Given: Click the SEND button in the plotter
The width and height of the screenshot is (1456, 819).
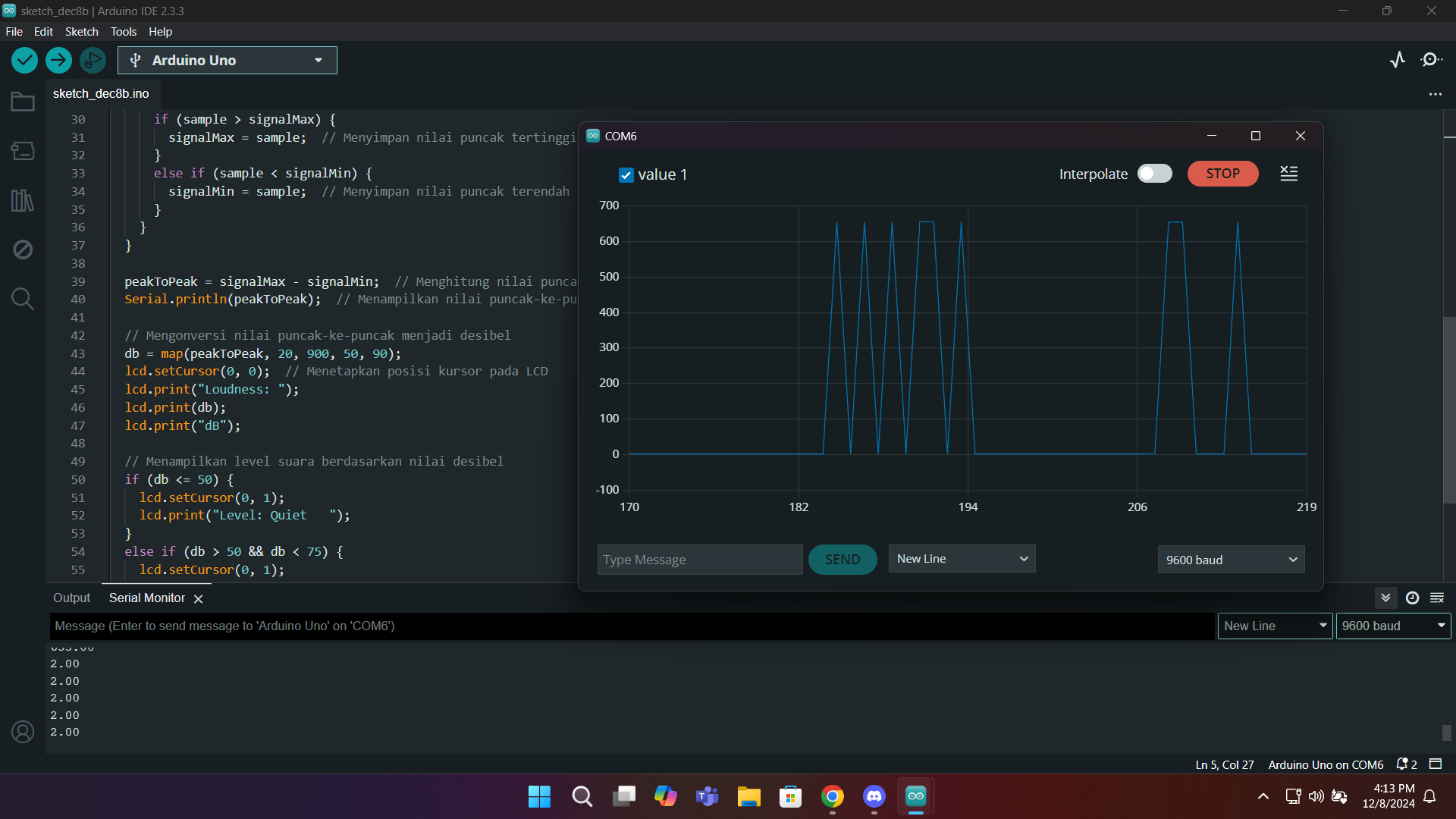Looking at the screenshot, I should coord(842,560).
